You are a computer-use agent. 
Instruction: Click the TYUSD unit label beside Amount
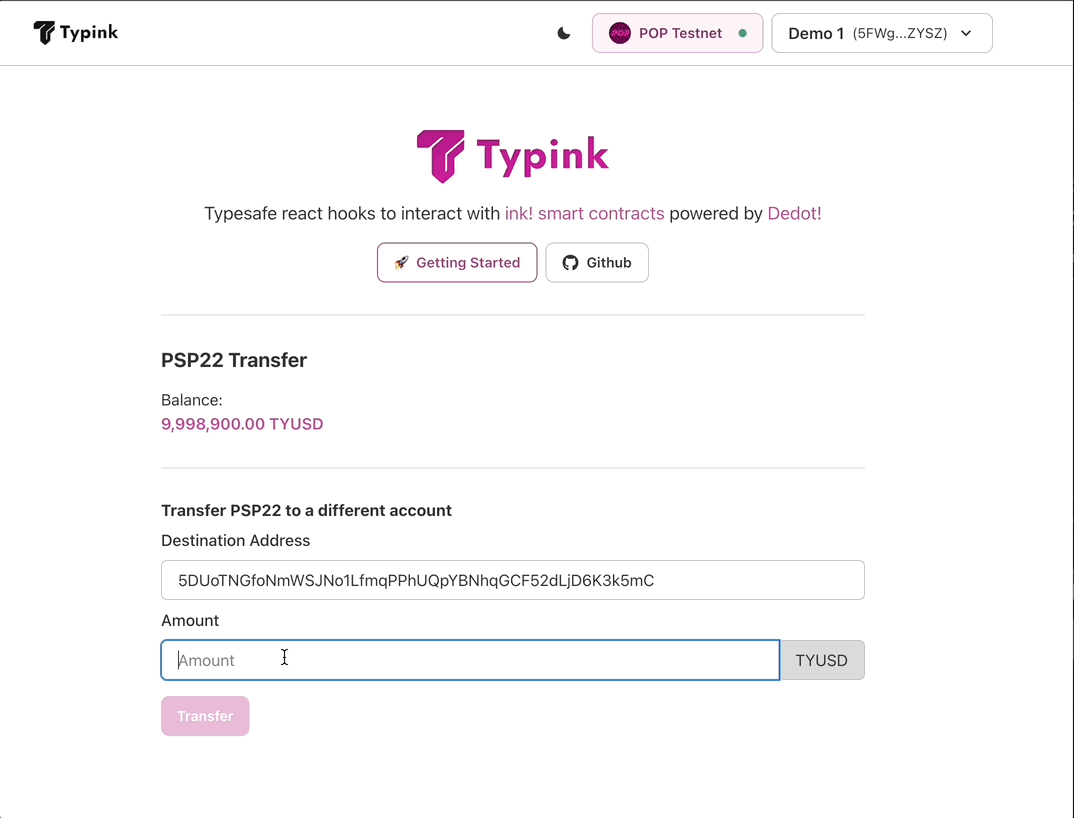coord(821,660)
